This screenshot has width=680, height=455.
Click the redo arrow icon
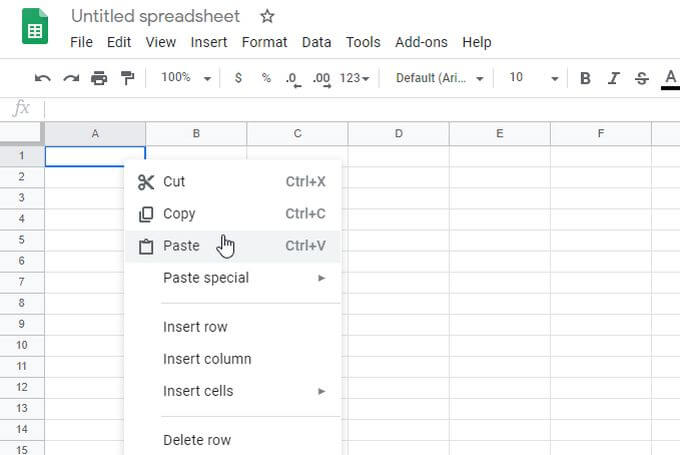[x=71, y=78]
